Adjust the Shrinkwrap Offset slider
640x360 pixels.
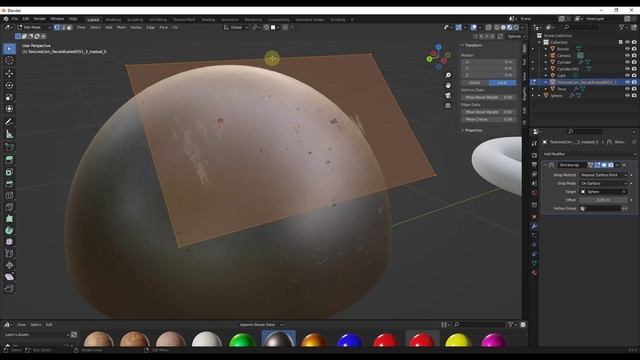(x=604, y=200)
